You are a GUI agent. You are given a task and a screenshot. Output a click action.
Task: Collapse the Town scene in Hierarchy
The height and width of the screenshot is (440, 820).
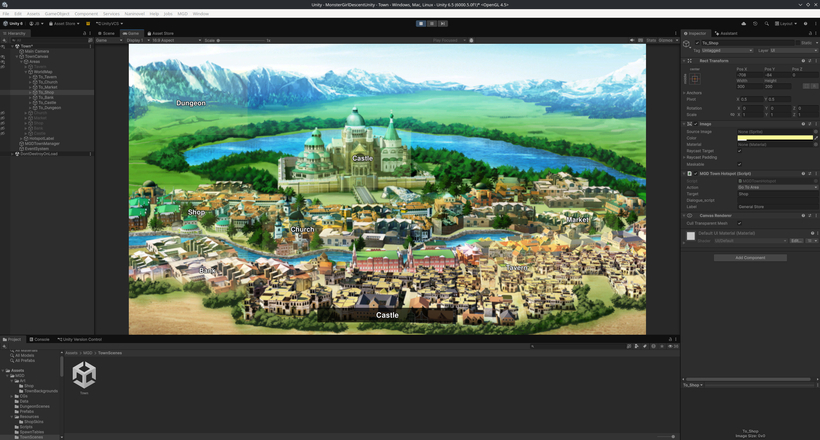pos(13,46)
